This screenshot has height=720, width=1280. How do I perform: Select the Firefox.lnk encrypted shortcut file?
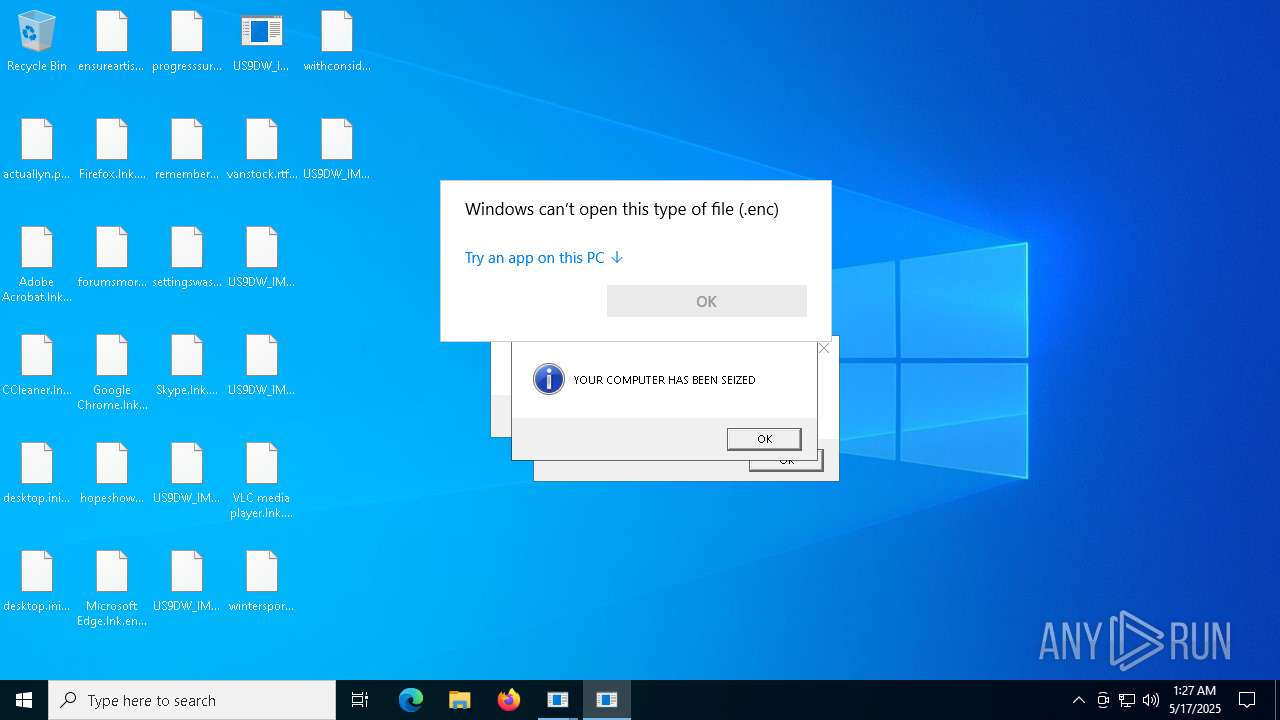(112, 150)
